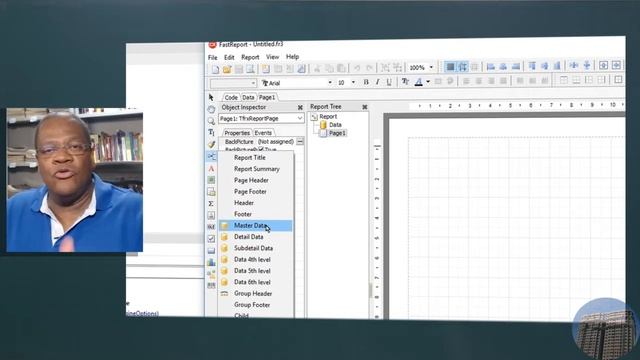Viewport: 640px width, 360px height.
Task: Open the View menu
Action: click(x=273, y=57)
